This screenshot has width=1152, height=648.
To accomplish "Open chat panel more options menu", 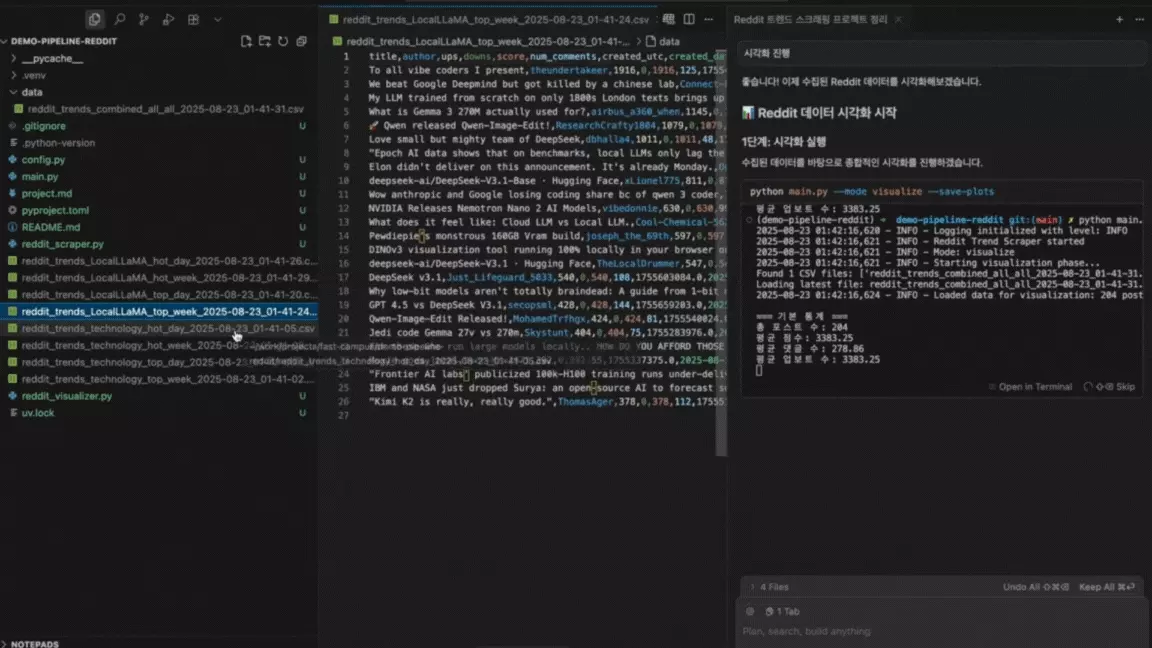I will coord(1140,19).
